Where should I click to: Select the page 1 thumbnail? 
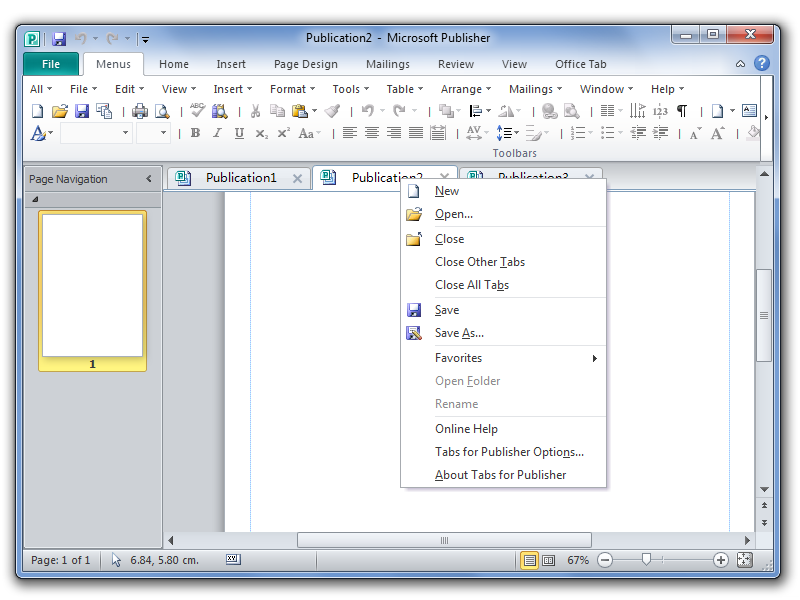coord(92,291)
